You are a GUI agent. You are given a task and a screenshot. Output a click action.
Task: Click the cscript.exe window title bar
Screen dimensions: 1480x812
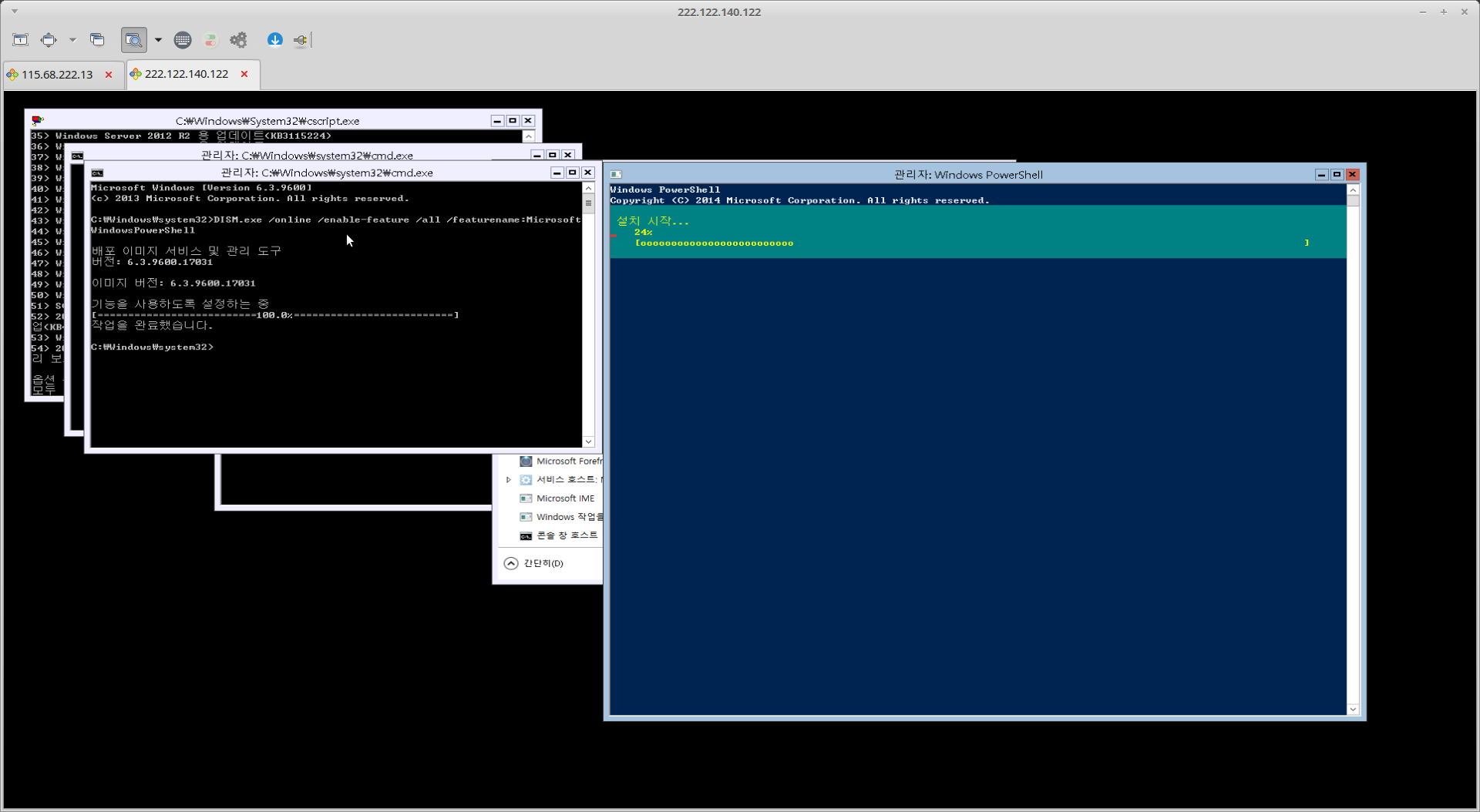(267, 121)
